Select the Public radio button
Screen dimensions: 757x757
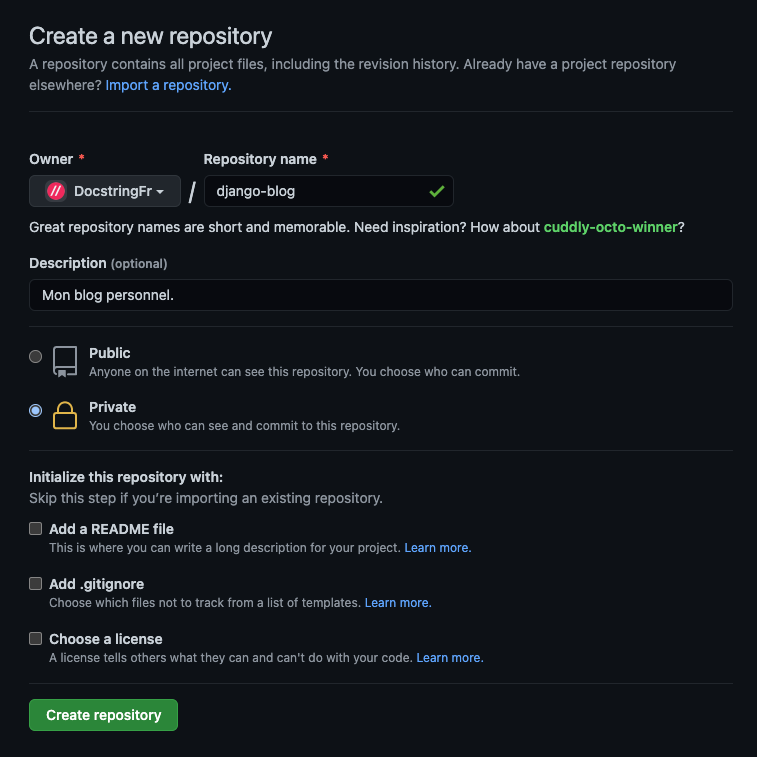(x=36, y=356)
